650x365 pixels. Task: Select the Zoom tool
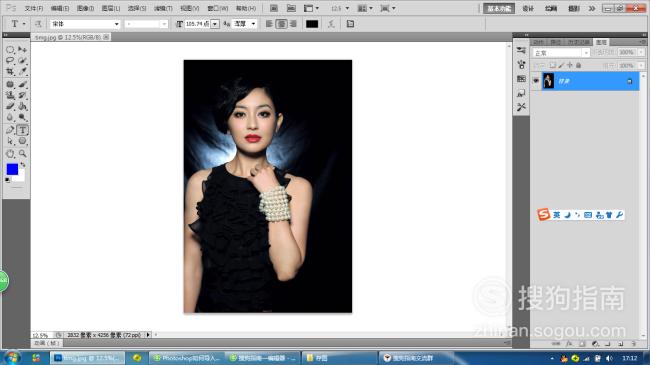(22, 153)
